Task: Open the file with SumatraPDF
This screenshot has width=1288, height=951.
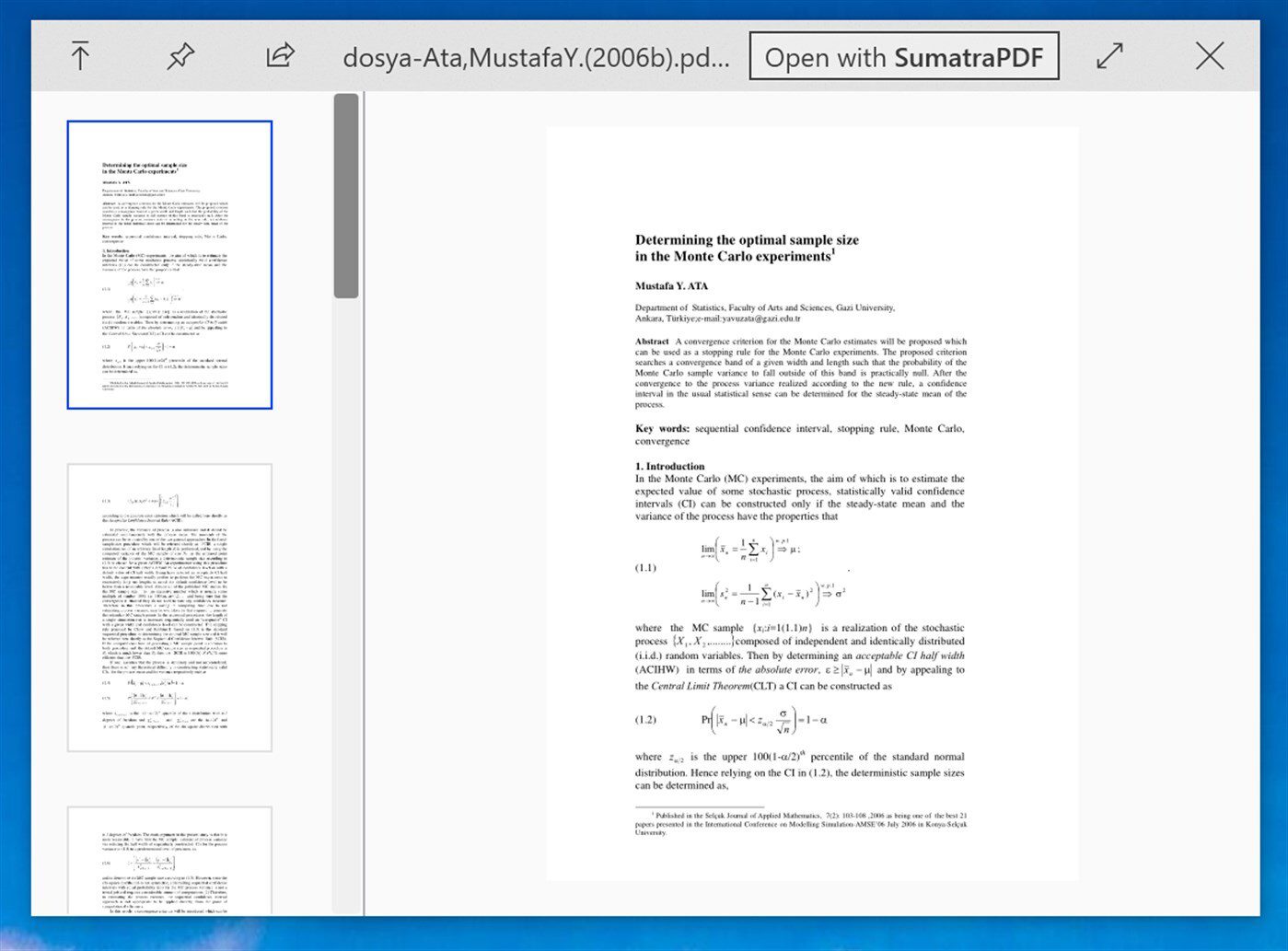Action: (x=905, y=56)
